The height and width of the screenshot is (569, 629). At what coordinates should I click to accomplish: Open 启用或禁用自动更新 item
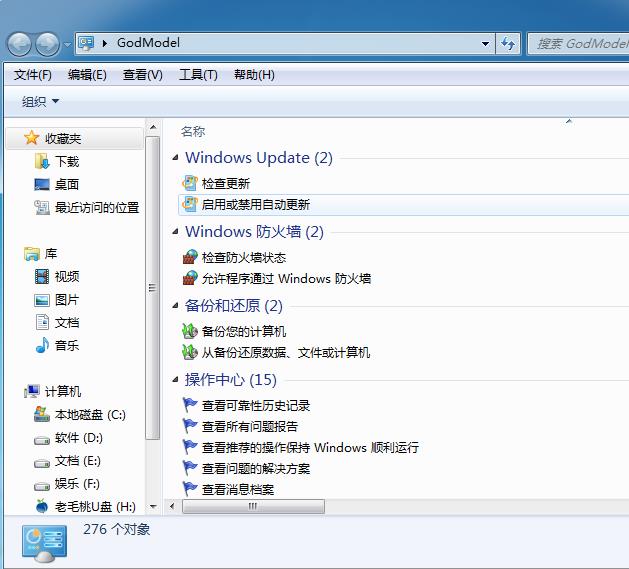click(x=256, y=204)
